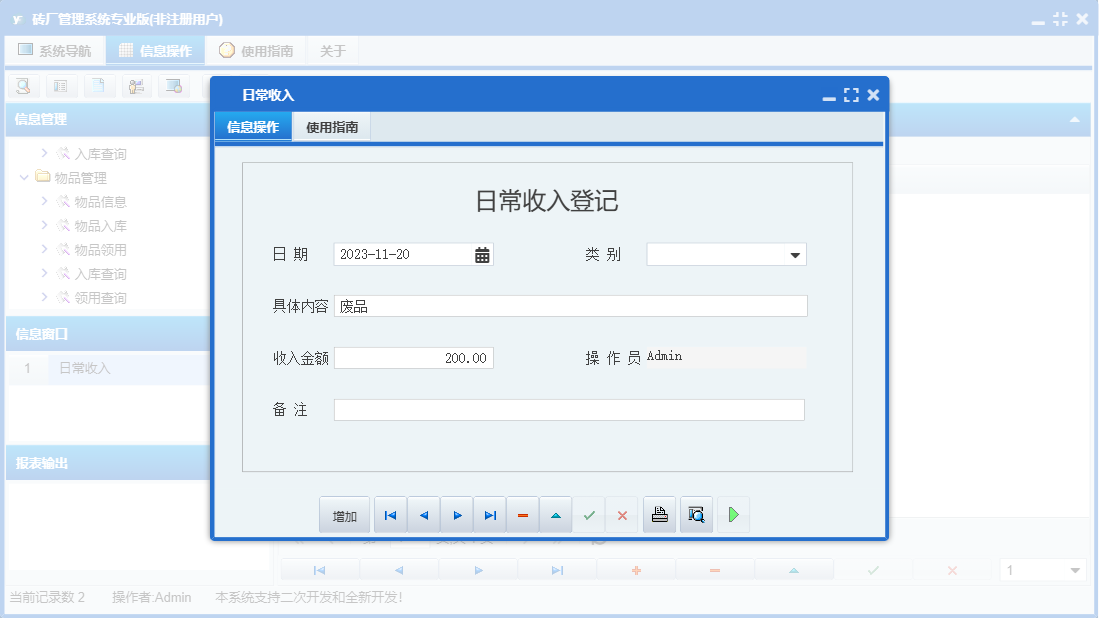
Task: Open the 类别 category dropdown
Action: (x=795, y=254)
